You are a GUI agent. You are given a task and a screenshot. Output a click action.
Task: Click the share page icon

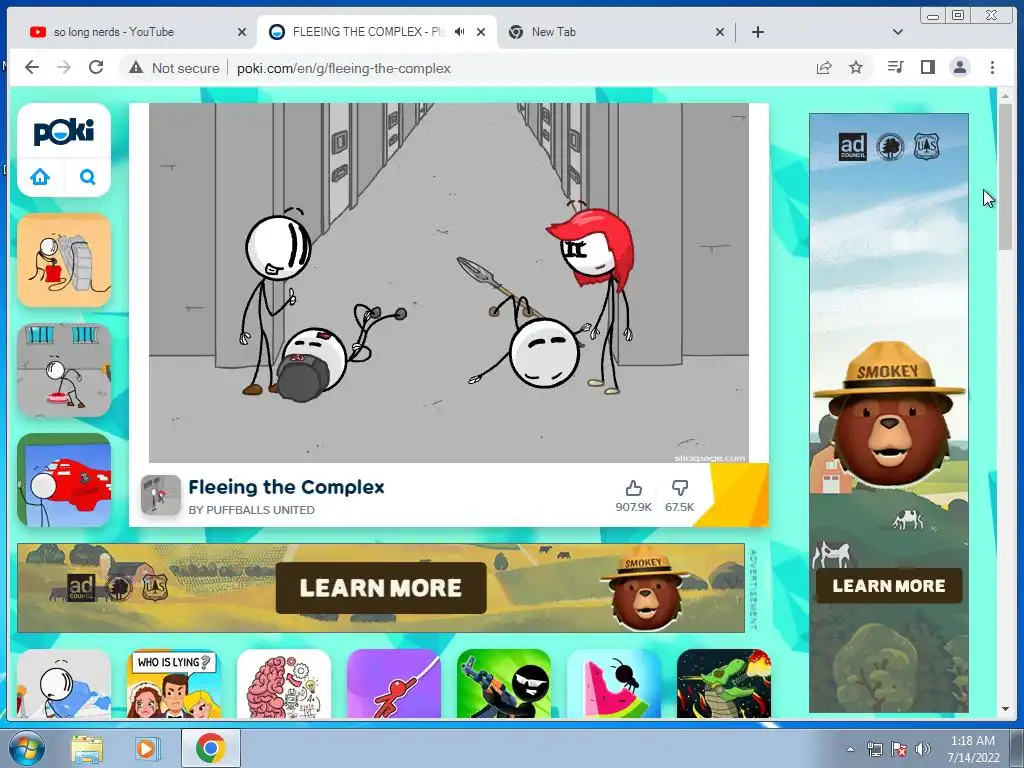click(824, 67)
